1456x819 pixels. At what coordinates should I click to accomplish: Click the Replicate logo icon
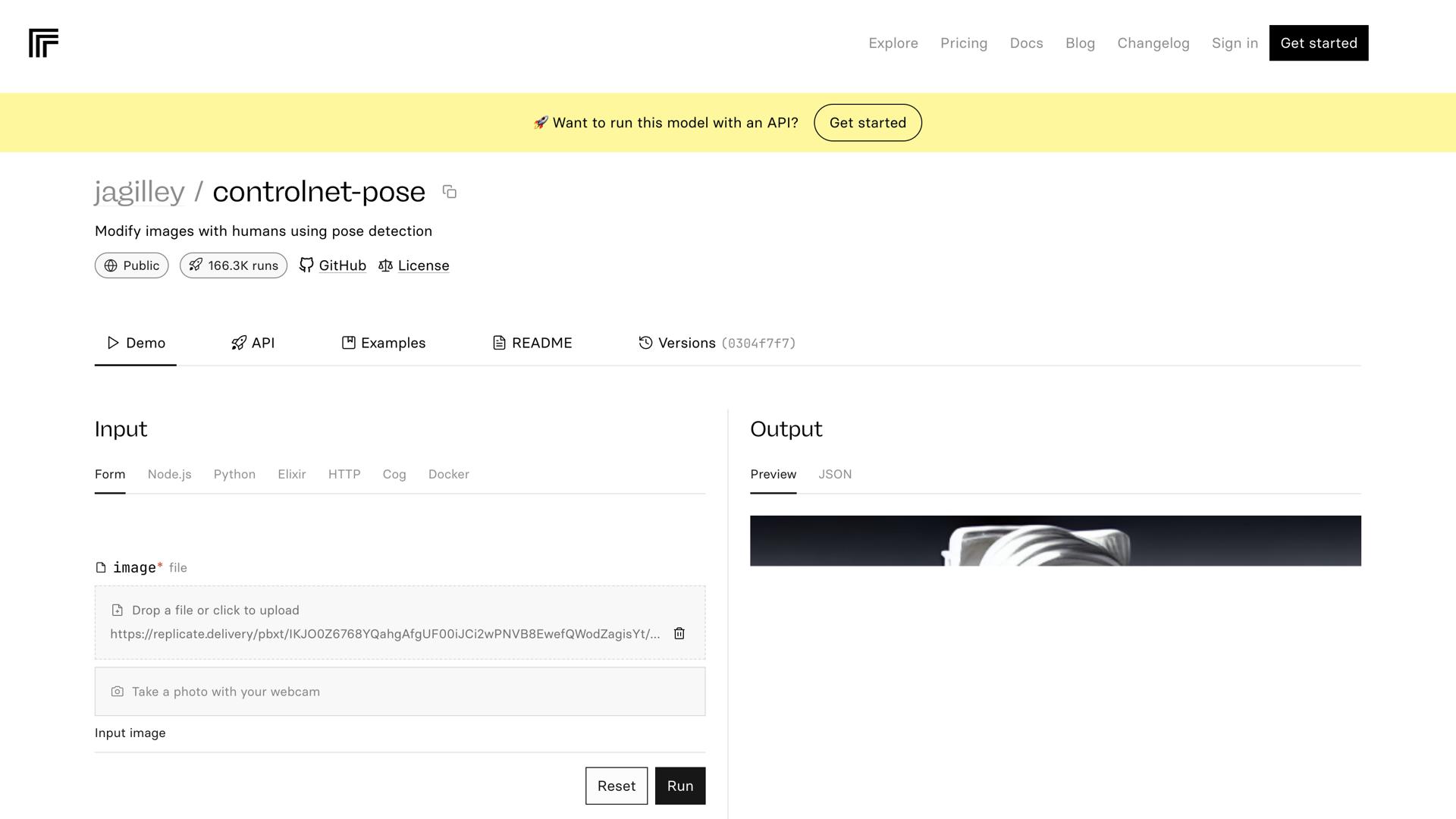[x=43, y=43]
